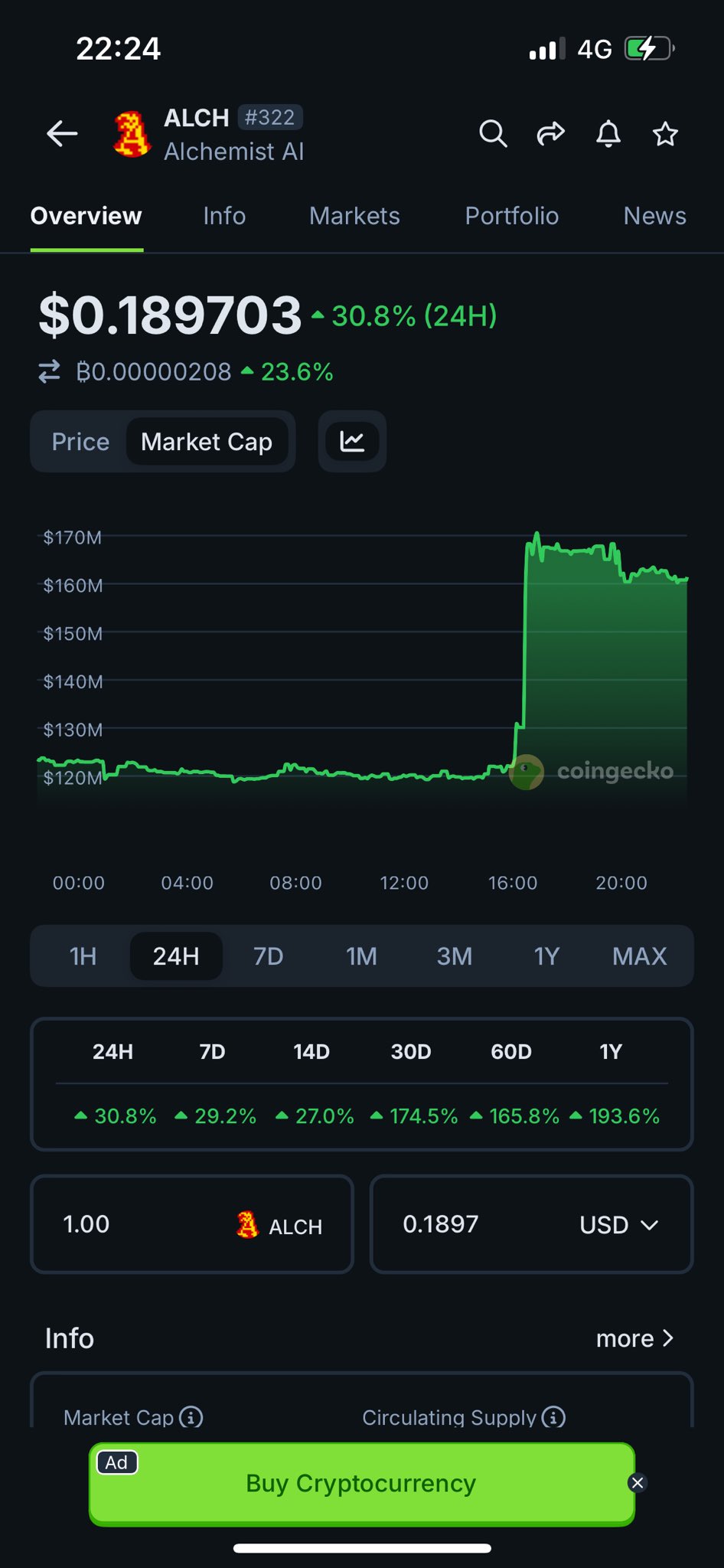
Task: Open the search magnifier icon
Action: 493,134
